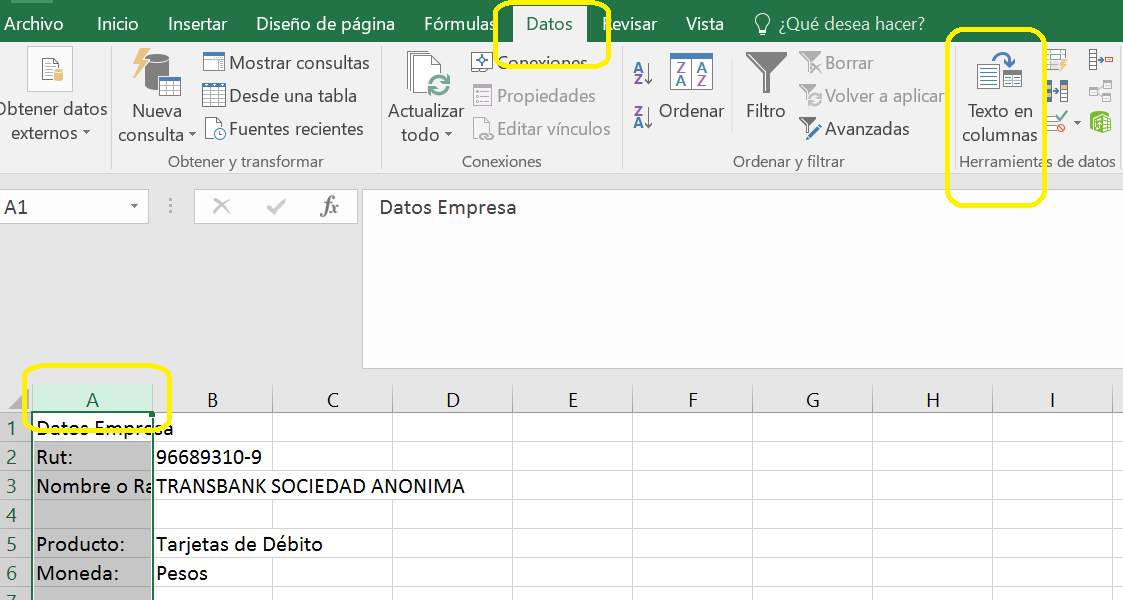Screen dimensions: 1123x600
Task: Select row 2 header
Action: [x=14, y=457]
